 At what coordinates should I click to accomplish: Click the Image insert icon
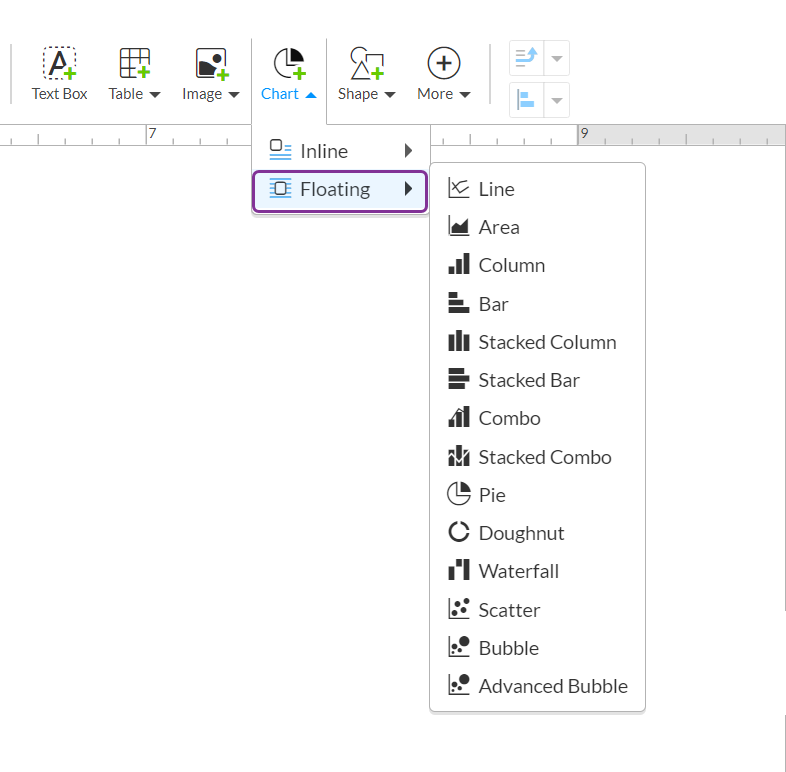click(x=210, y=64)
